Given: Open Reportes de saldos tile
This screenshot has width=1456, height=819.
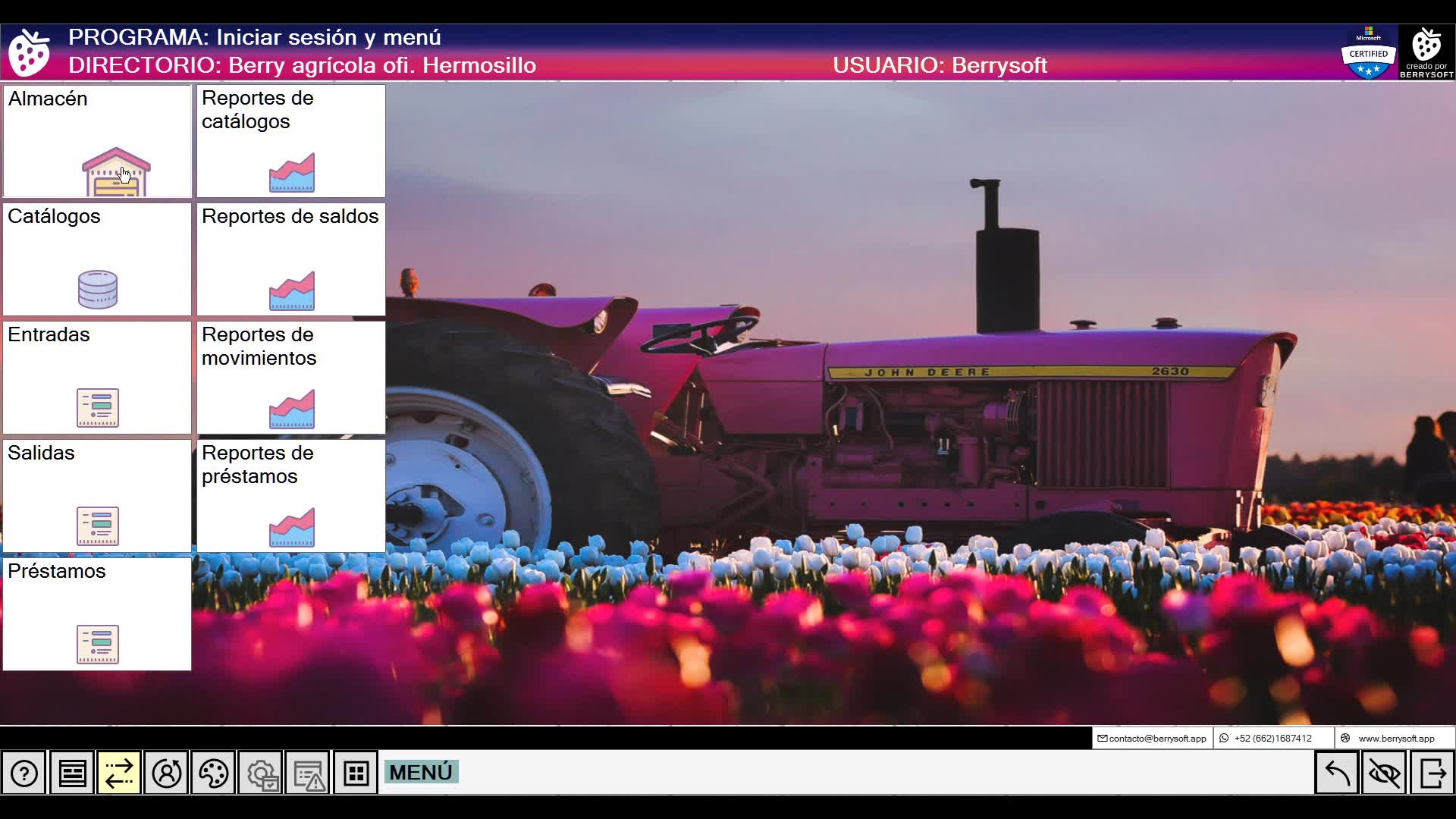Looking at the screenshot, I should [291, 259].
